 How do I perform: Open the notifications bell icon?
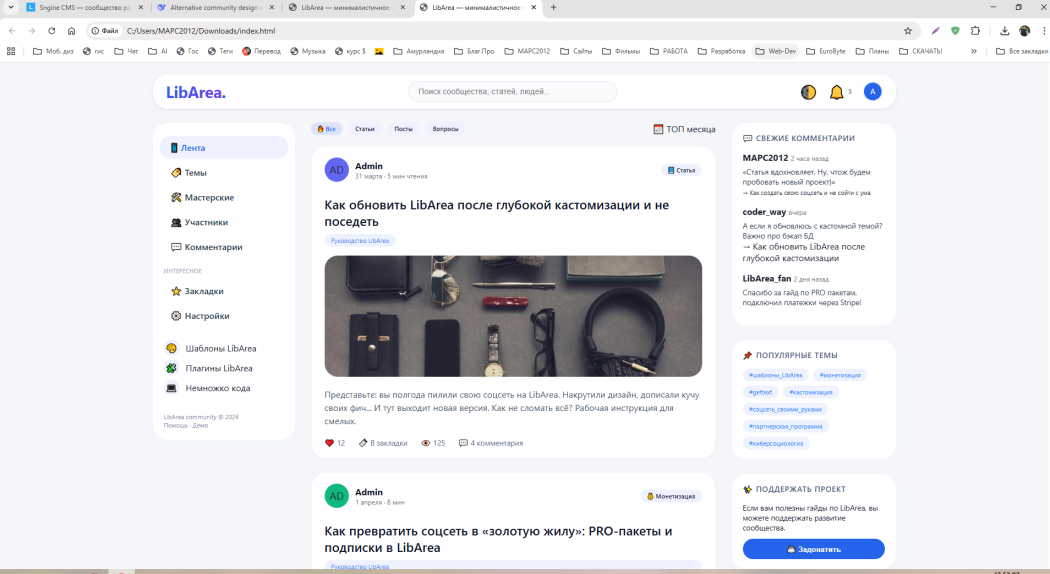(837, 92)
